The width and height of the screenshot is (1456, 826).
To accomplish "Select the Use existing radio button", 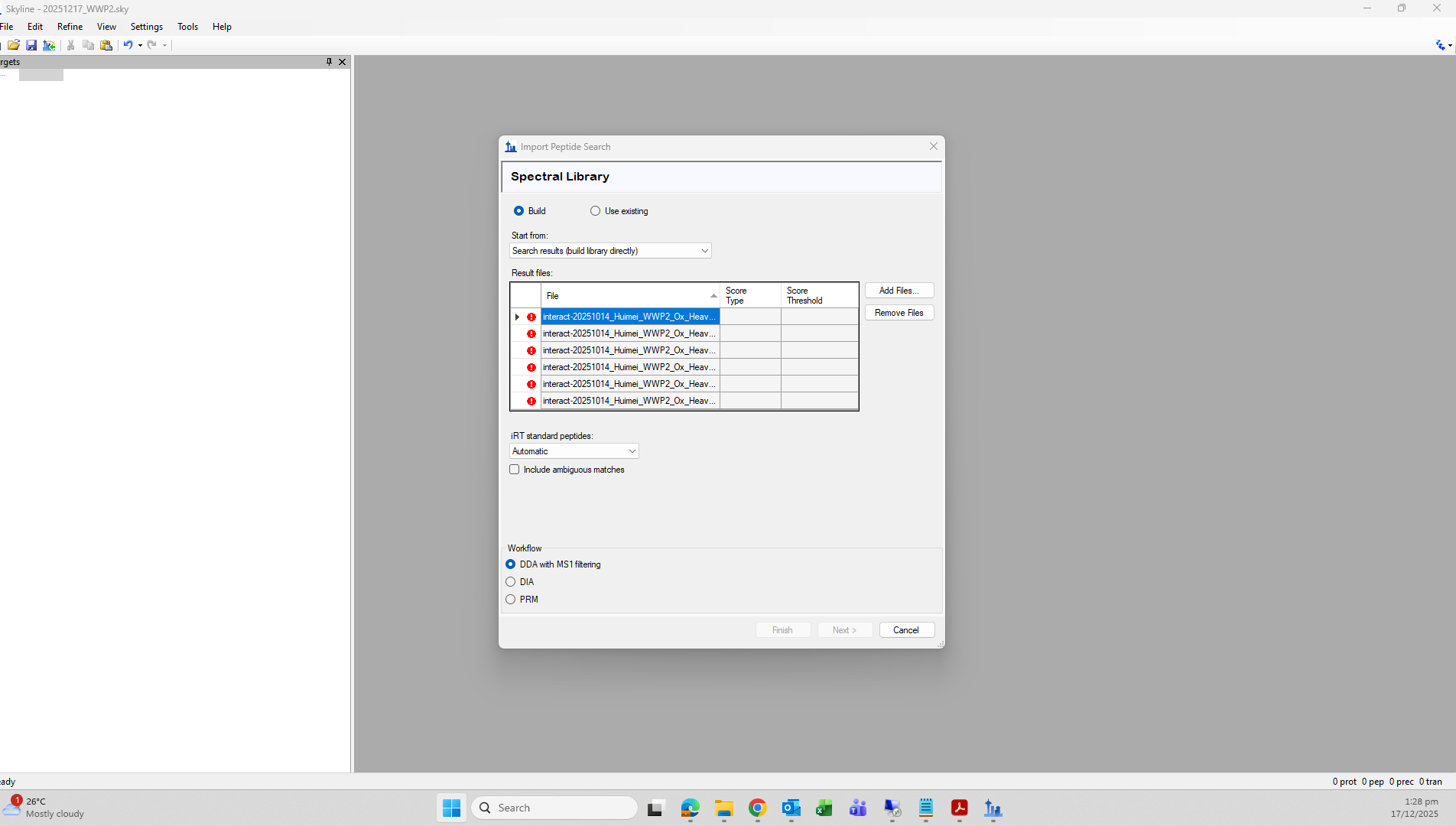I will pos(595,211).
